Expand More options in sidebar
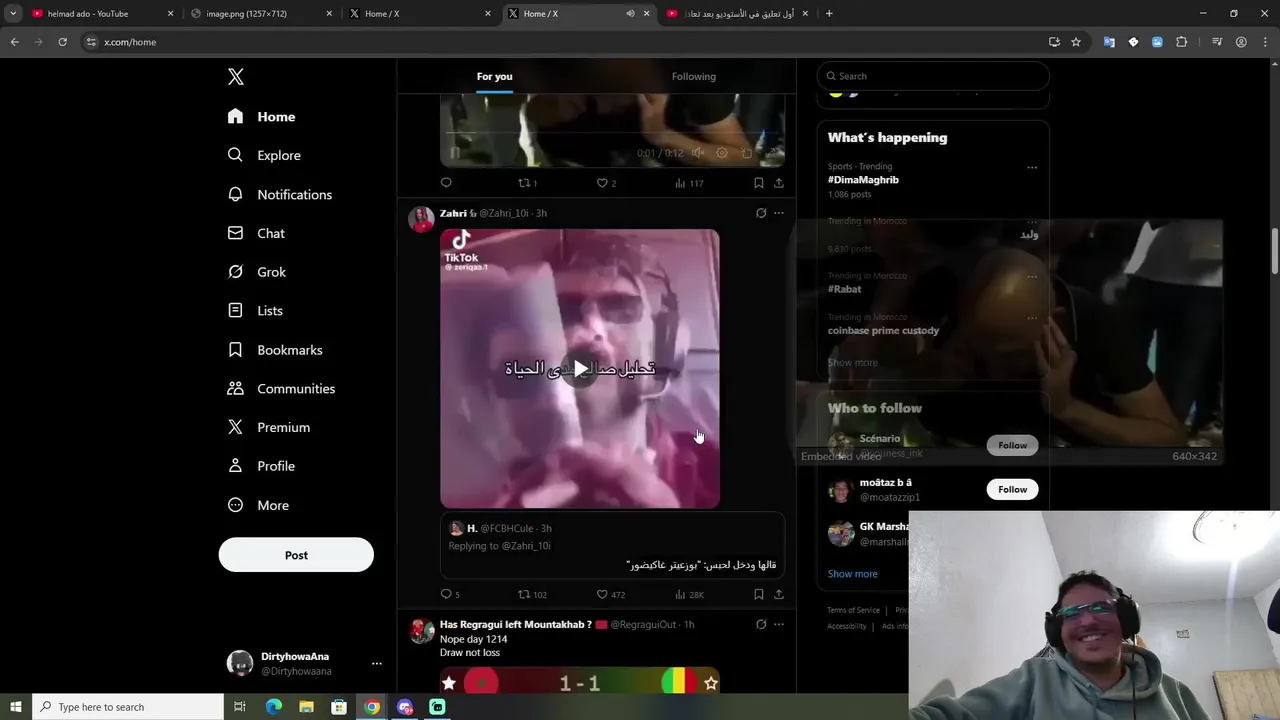Screen dimensions: 1280x720 (258, 505)
